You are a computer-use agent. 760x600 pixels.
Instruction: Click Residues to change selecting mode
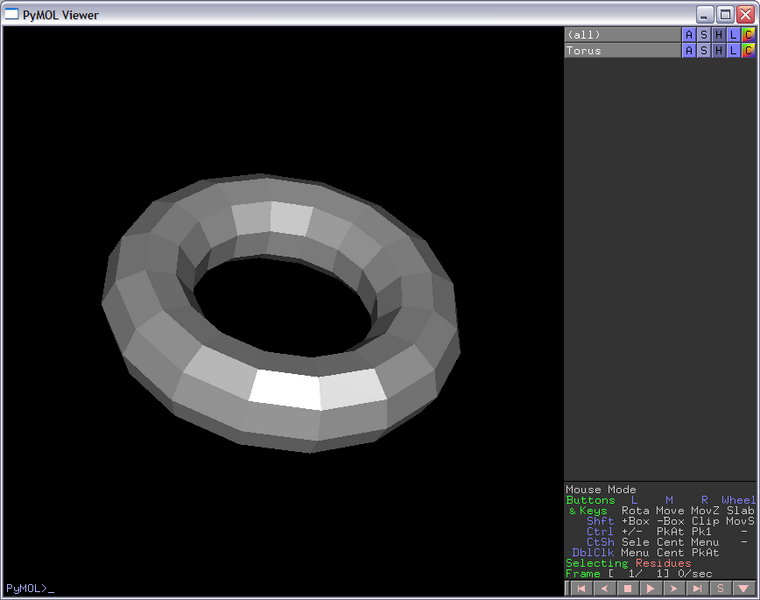pyautogui.click(x=662, y=564)
